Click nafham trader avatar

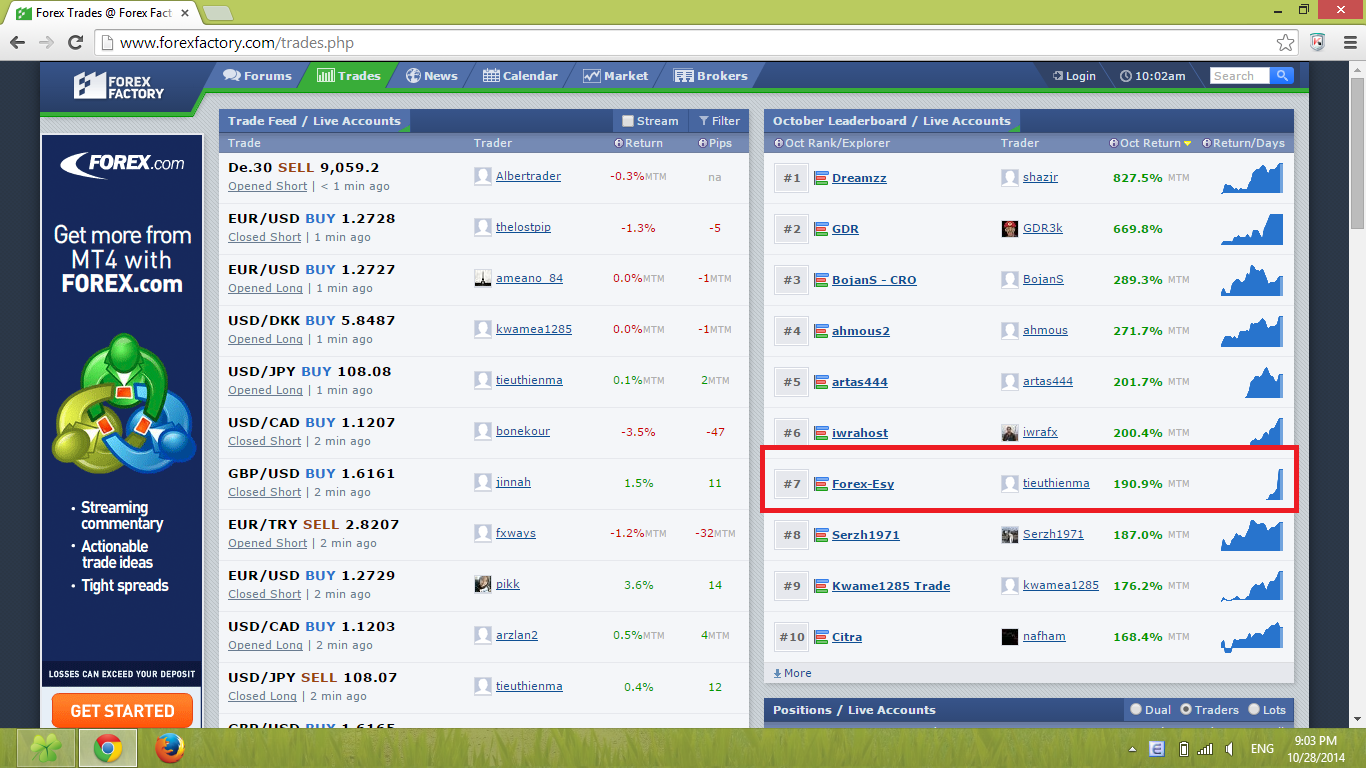[x=1010, y=637]
